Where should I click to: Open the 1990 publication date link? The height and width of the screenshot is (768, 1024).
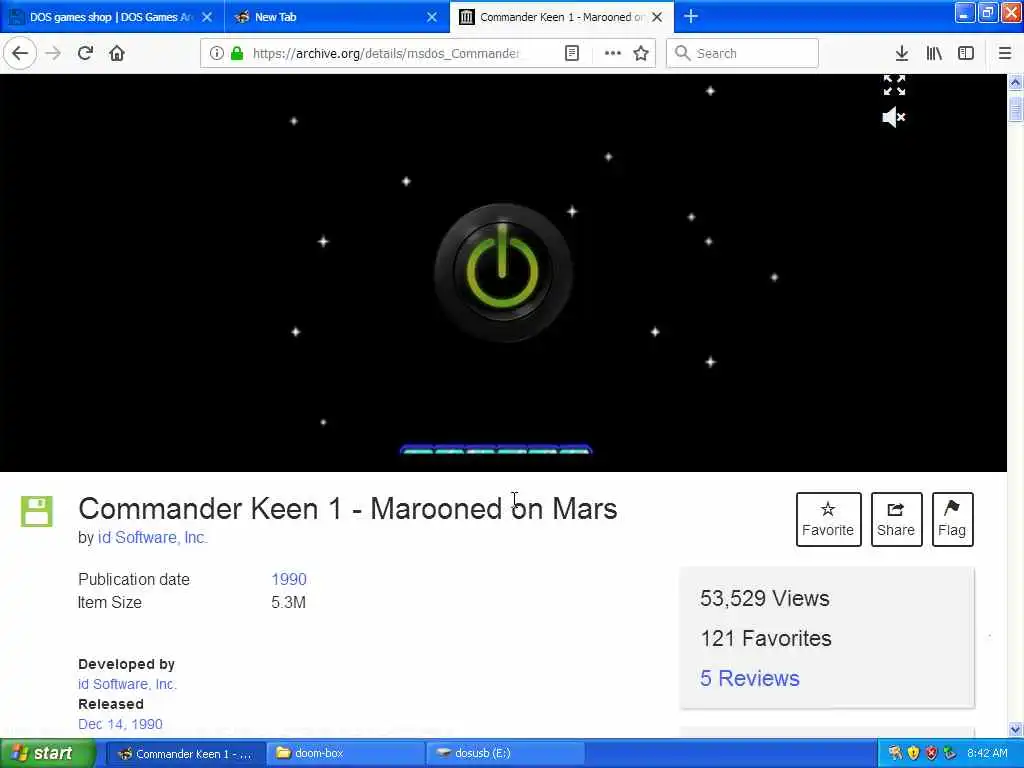pyautogui.click(x=289, y=579)
